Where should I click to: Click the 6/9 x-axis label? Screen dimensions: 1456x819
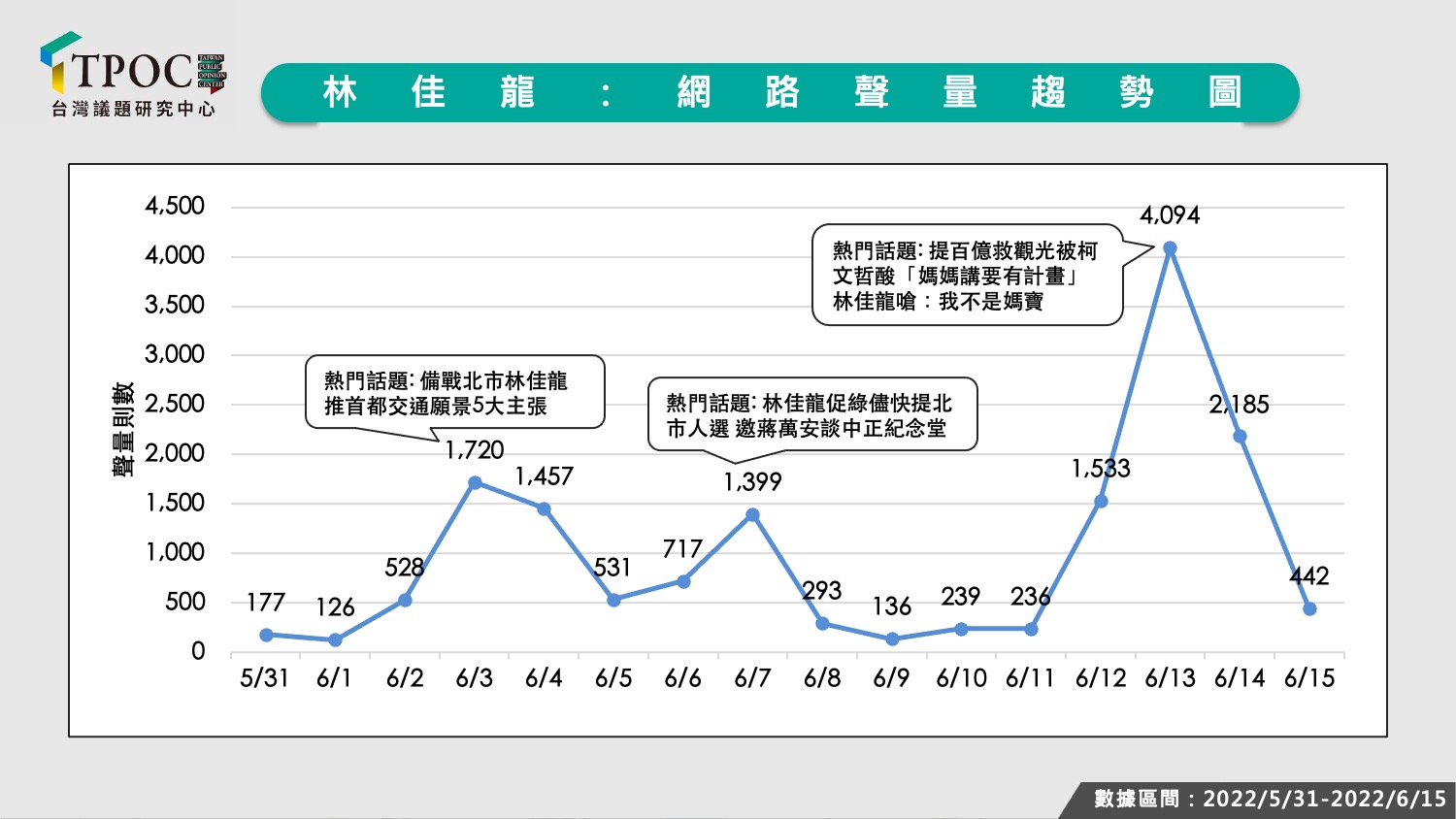[x=891, y=678]
